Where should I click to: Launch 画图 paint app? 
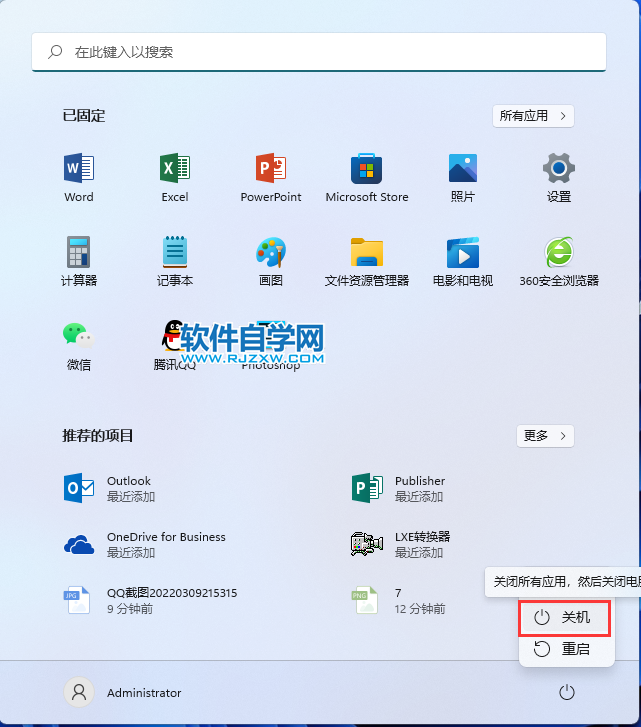click(271, 261)
